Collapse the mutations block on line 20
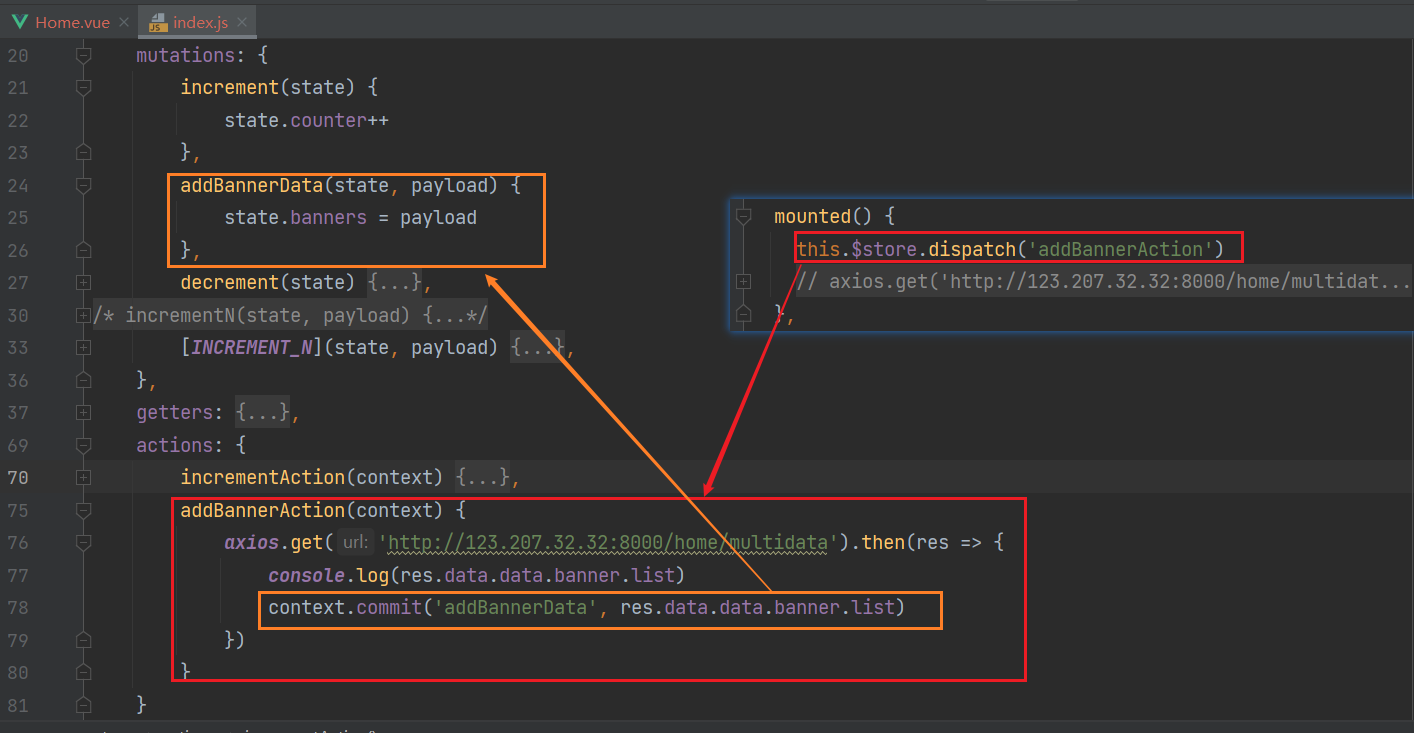This screenshot has width=1414, height=733. [83, 55]
